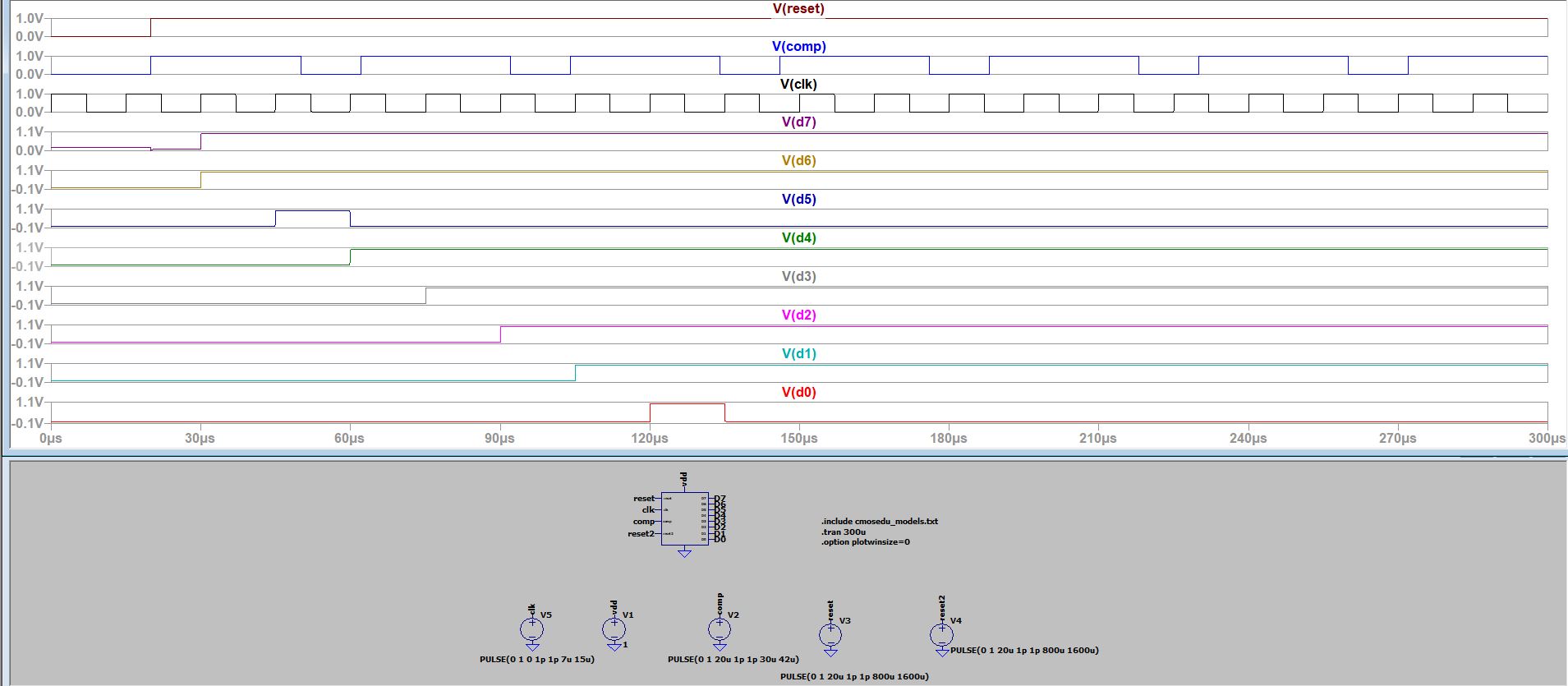Viewport: 1568px width, 686px height.
Task: Pick the V(d0) trace label
Action: (798, 393)
